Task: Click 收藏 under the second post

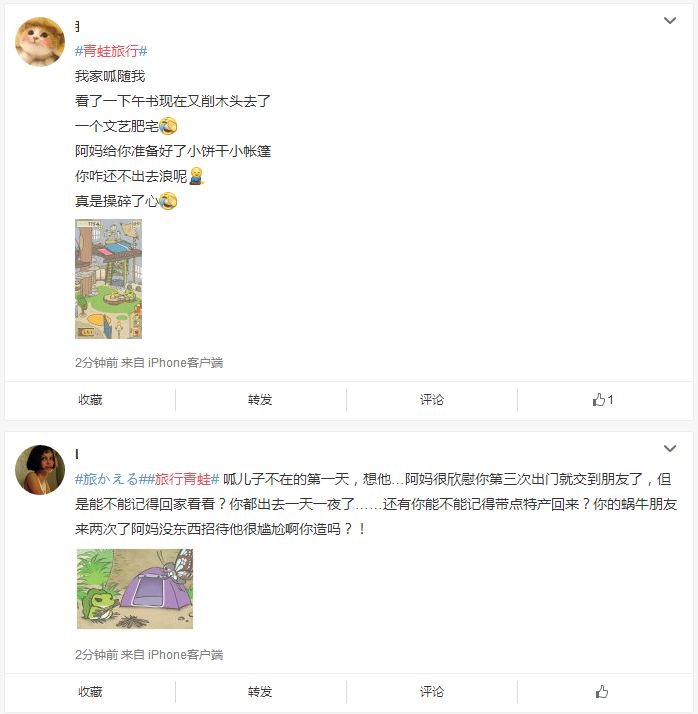Action: pos(90,692)
